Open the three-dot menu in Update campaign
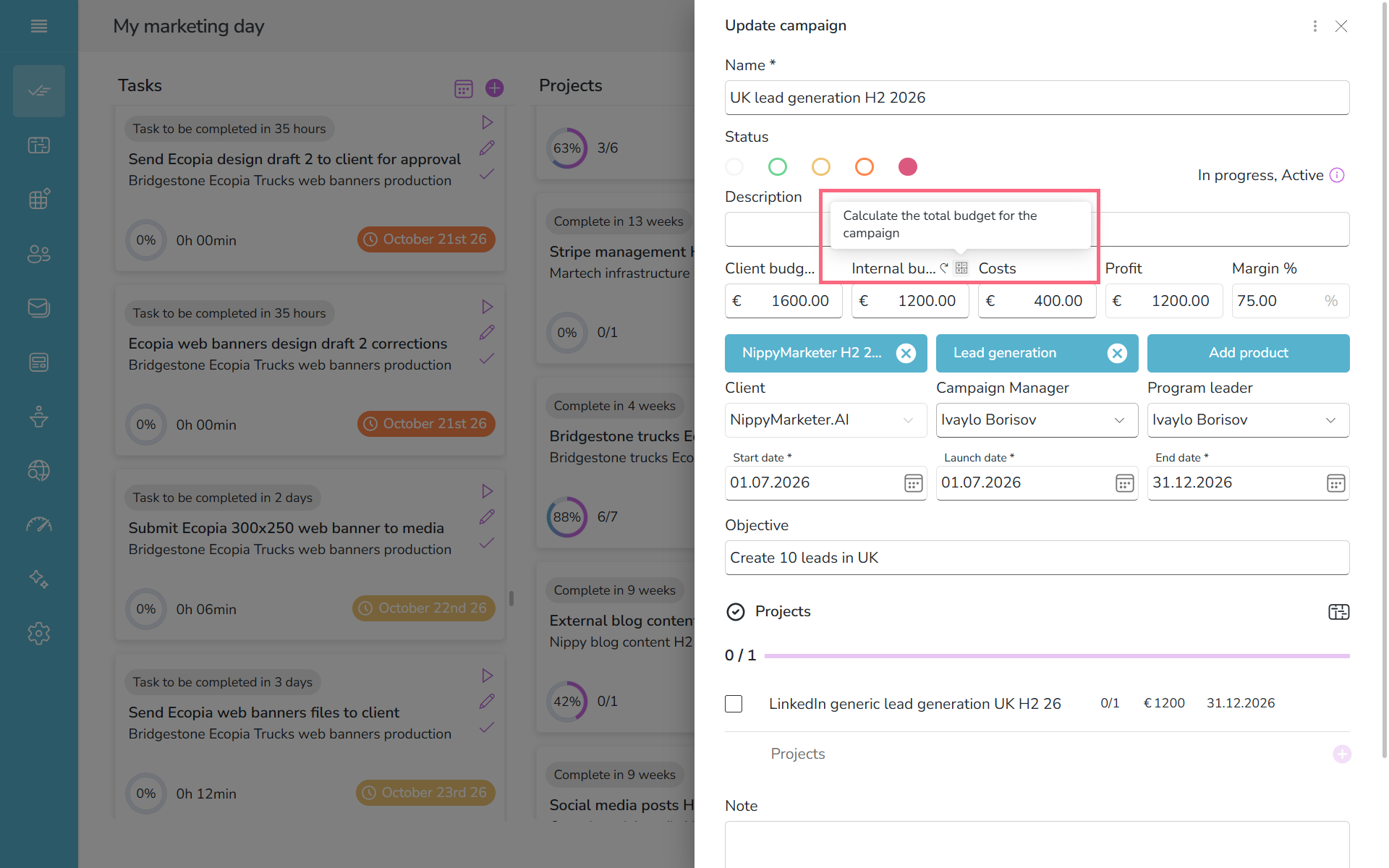This screenshot has width=1389, height=868. 1314,26
